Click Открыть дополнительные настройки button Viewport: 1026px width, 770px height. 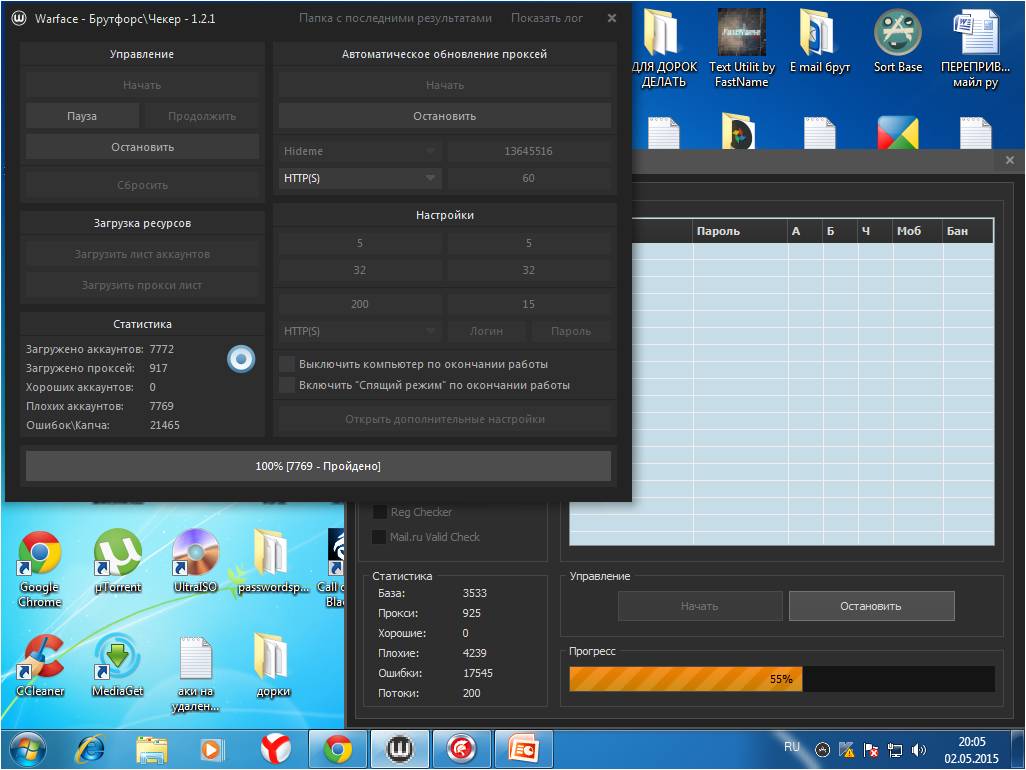(x=445, y=419)
